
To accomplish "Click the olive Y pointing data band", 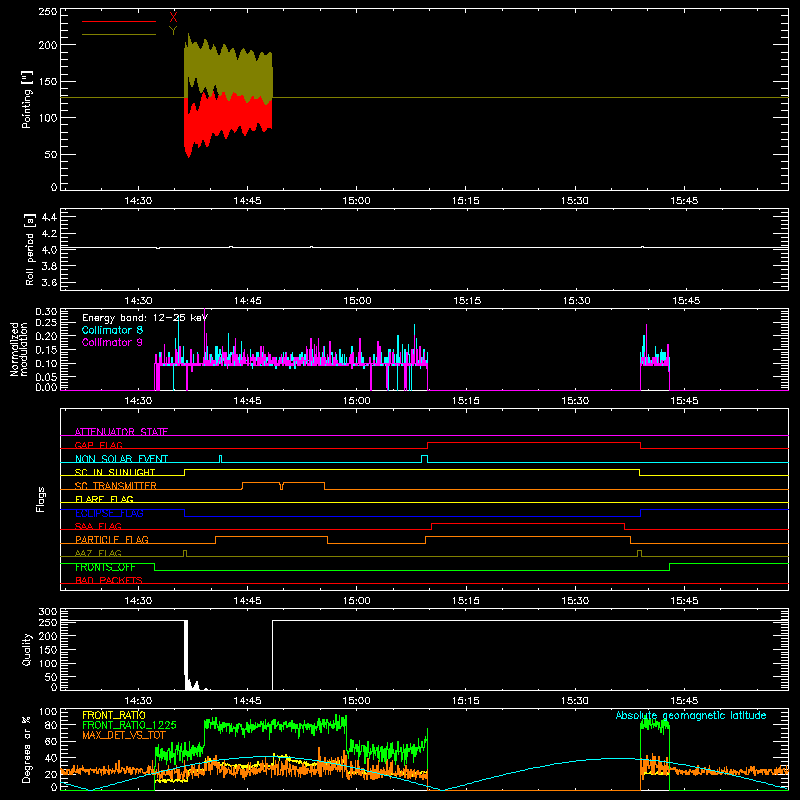I will (x=228, y=71).
